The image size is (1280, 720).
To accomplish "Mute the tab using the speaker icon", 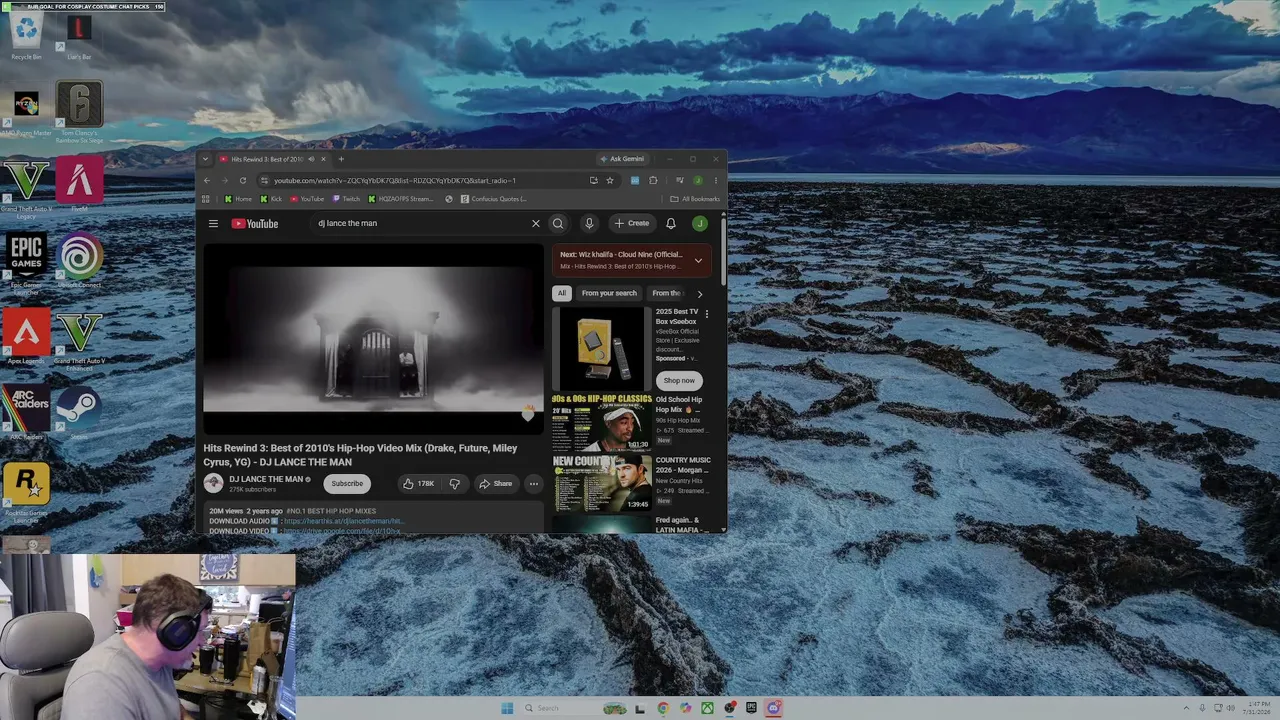I will [310, 159].
